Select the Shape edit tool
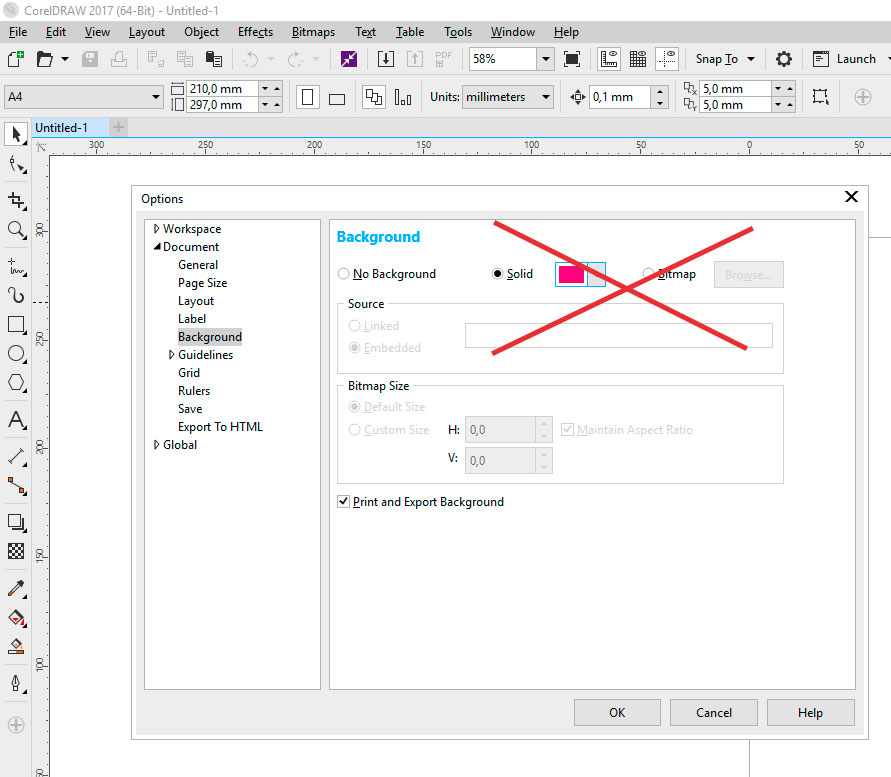Image resolution: width=891 pixels, height=777 pixels. (x=16, y=165)
